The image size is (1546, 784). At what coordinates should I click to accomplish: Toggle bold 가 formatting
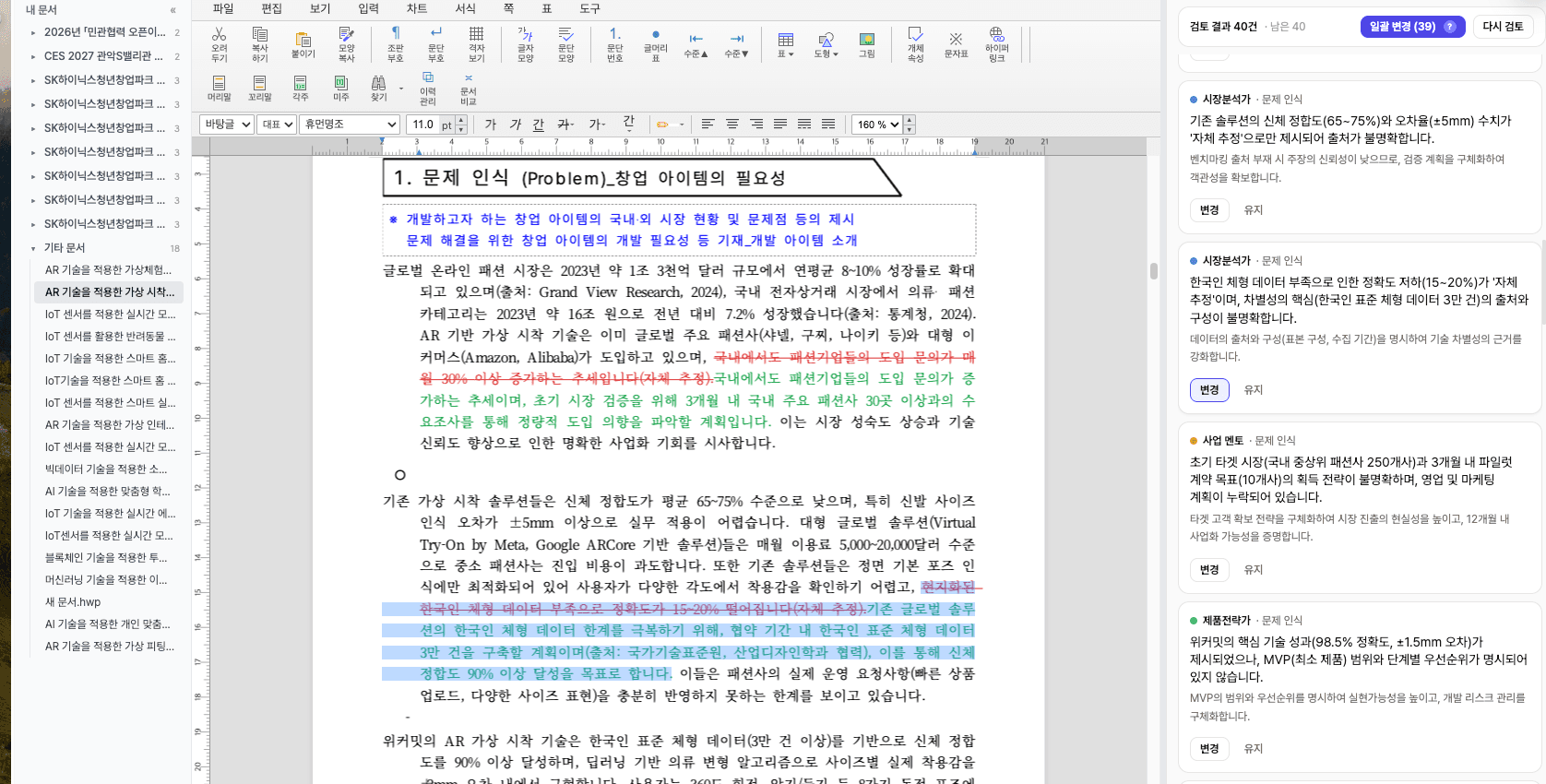(491, 124)
